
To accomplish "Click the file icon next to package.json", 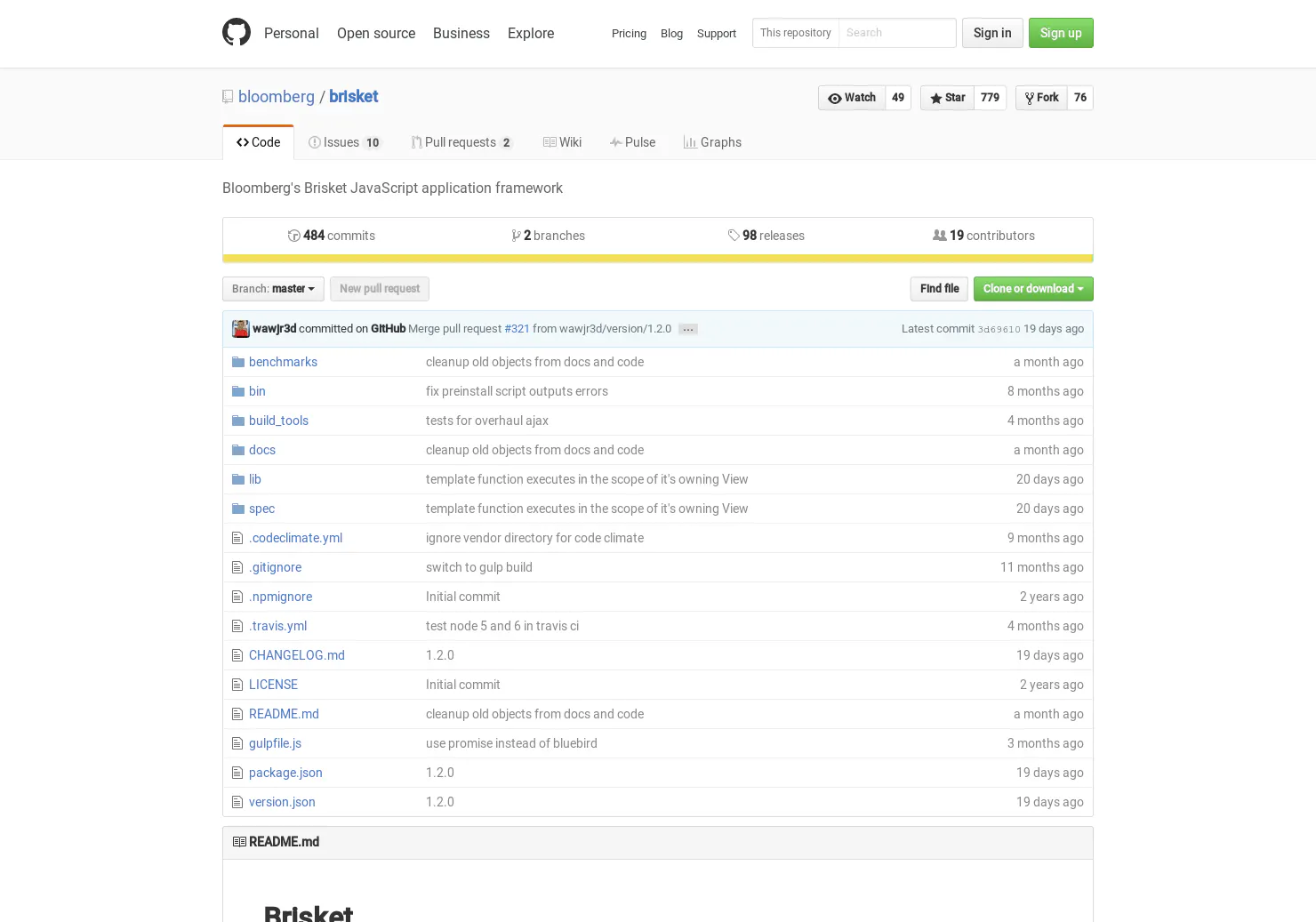I will [x=237, y=773].
